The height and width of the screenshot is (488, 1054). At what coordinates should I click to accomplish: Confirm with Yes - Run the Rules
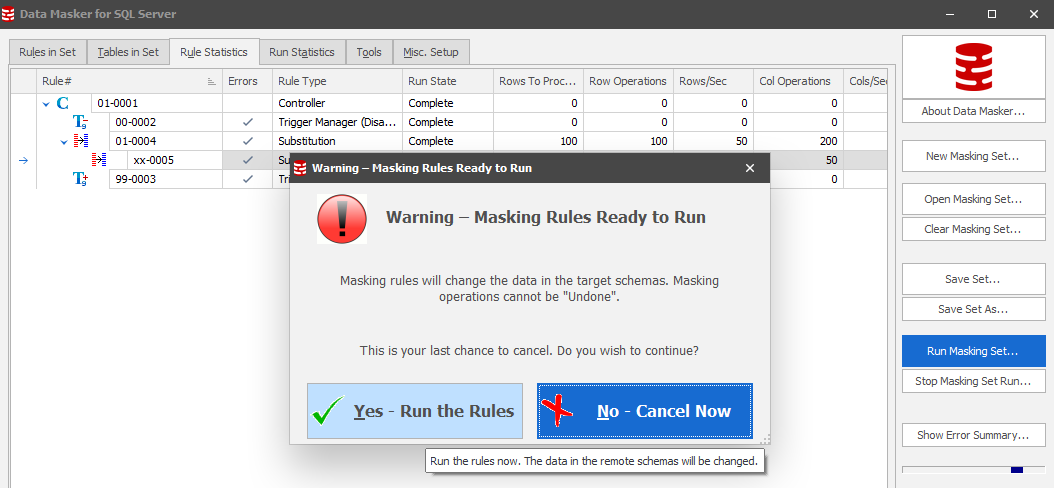[x=415, y=411]
